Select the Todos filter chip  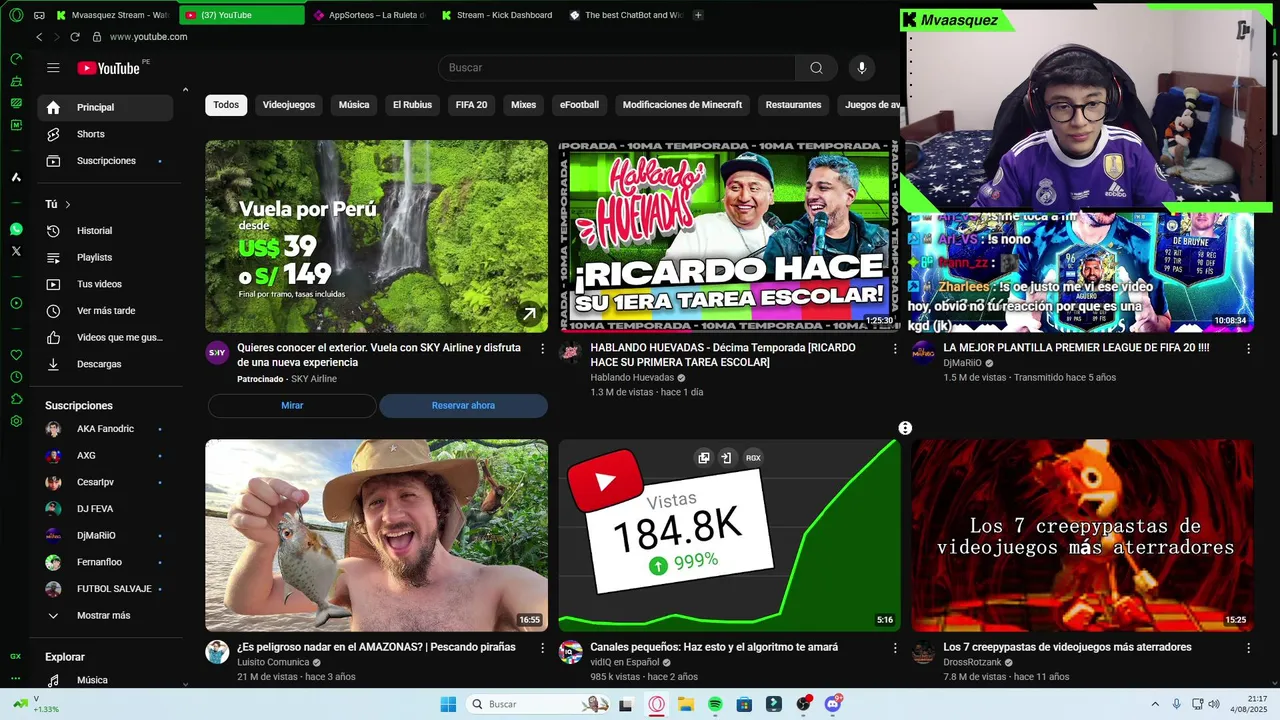[x=226, y=105]
